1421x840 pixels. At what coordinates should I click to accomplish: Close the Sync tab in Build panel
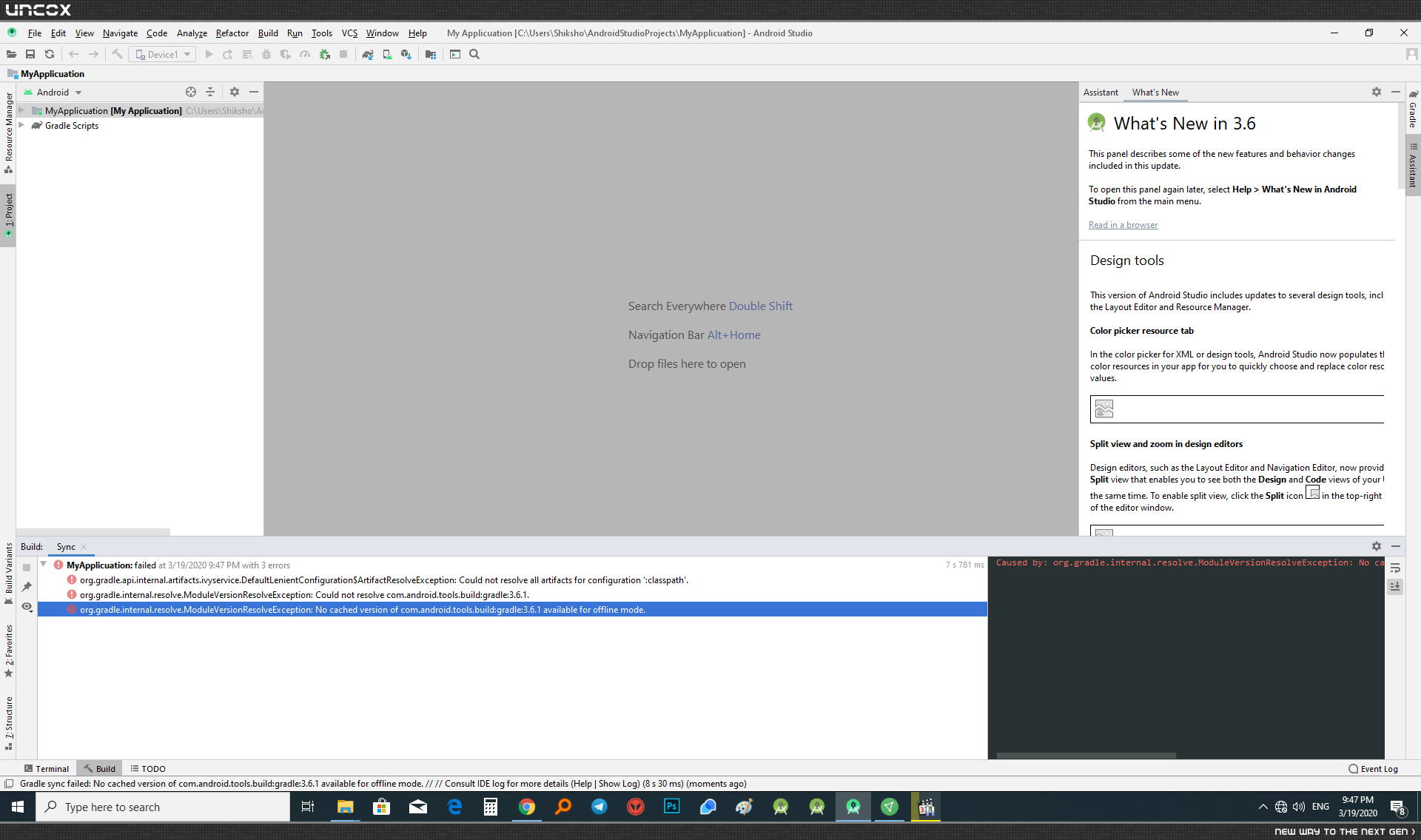84,547
